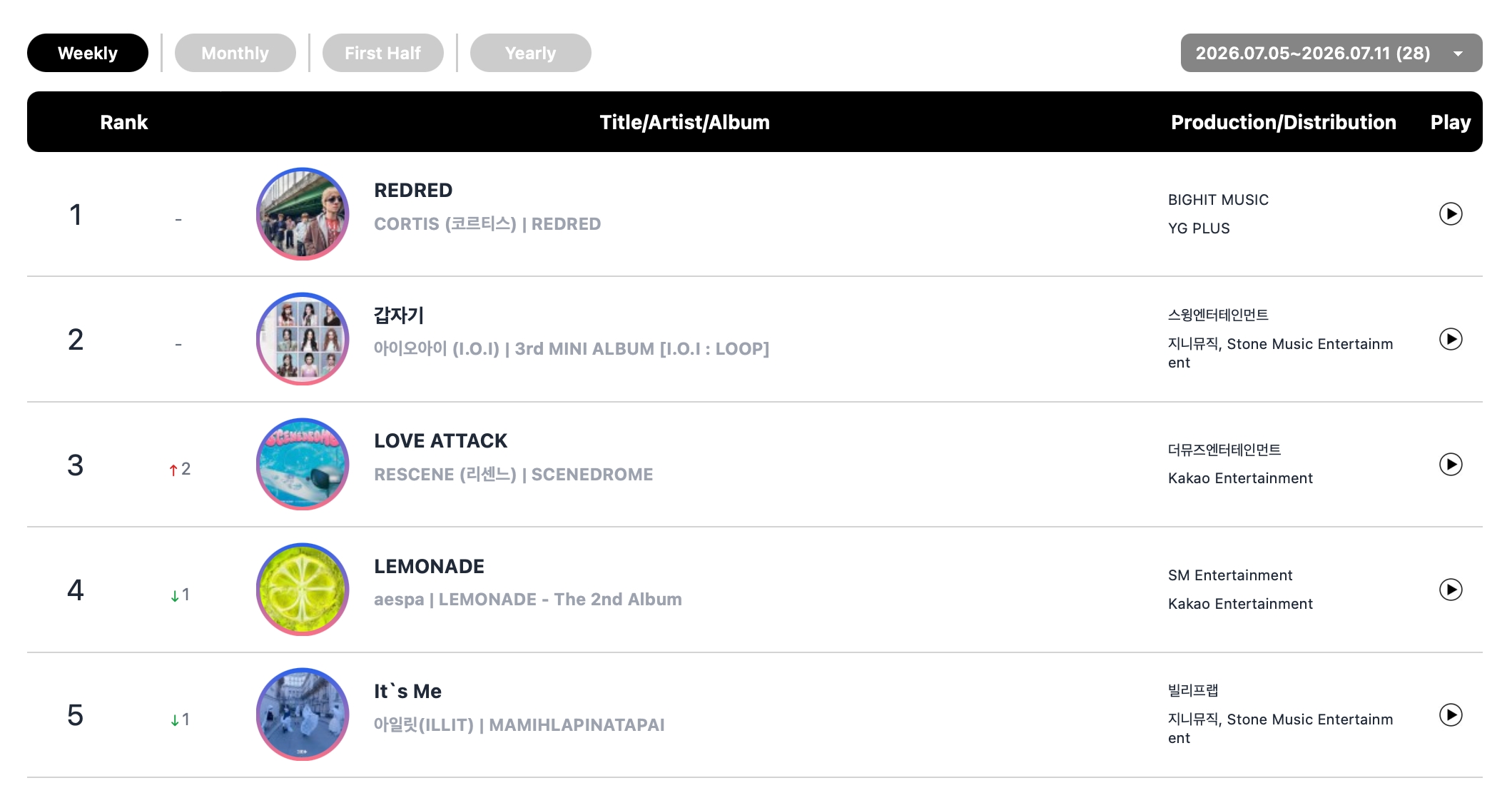This screenshot has width=1512, height=788.
Task: Play LOVE ATTACK by RESCENE
Action: (1450, 465)
